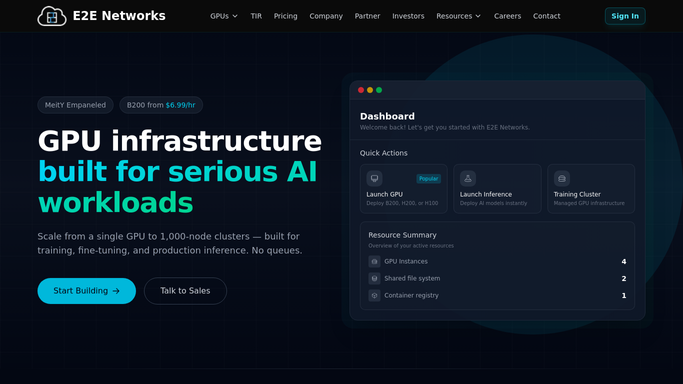This screenshot has height=384, width=683.
Task: Click the GPU Instances count 4
Action: [624, 261]
